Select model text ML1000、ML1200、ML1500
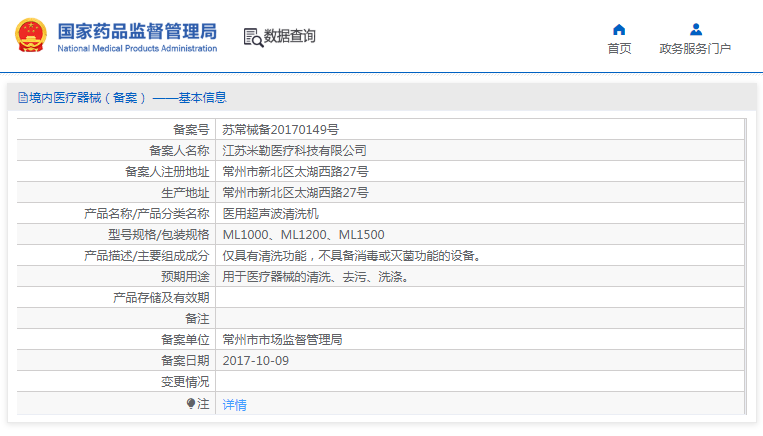This screenshot has height=436, width=763. point(304,235)
